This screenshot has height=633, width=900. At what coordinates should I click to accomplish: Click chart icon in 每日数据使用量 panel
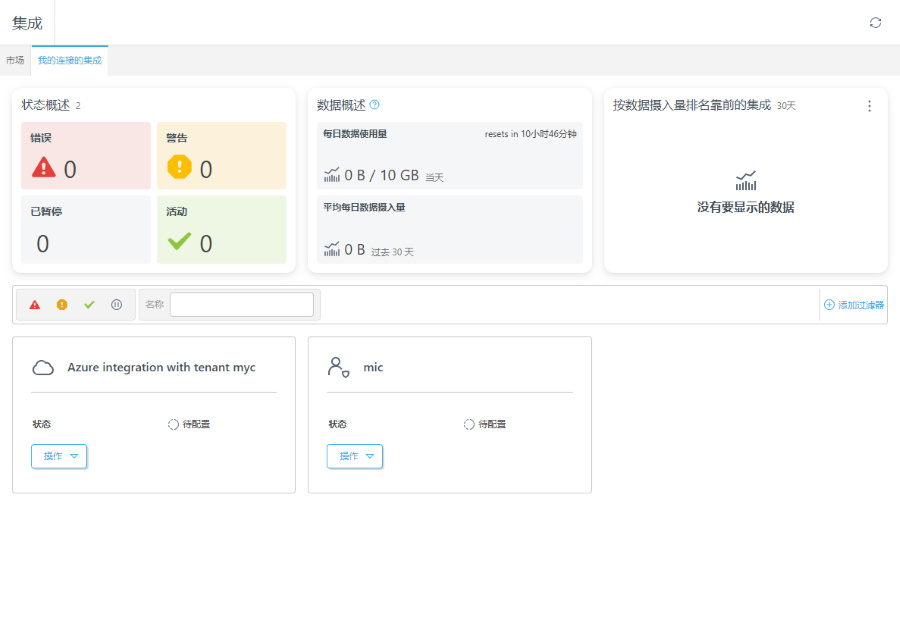(x=332, y=175)
